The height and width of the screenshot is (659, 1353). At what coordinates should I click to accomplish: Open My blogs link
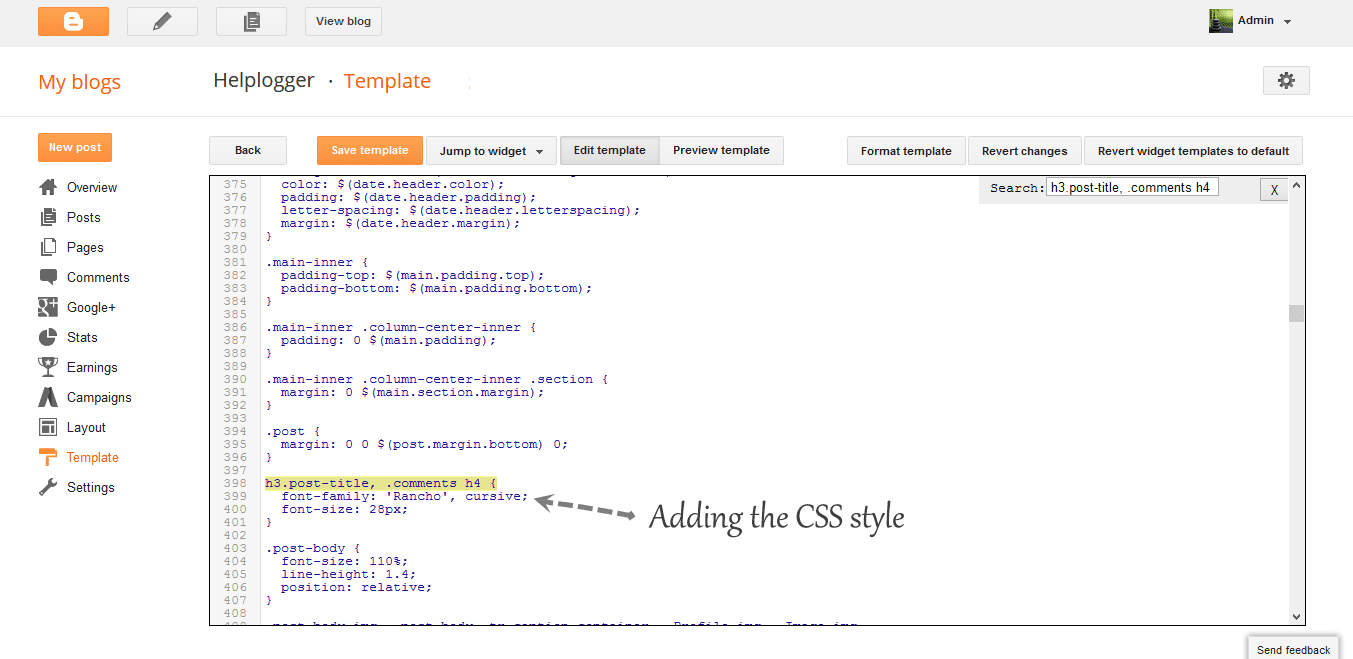[x=79, y=82]
